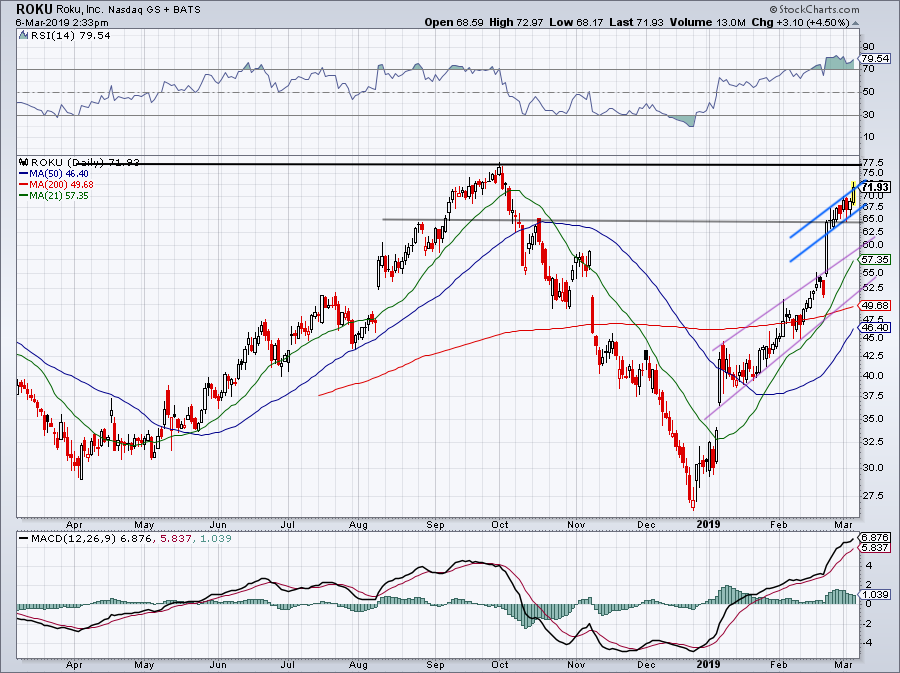The width and height of the screenshot is (900, 673).
Task: Click the 'Chg +3.10 (+4.50%)' header value
Action: (800, 23)
